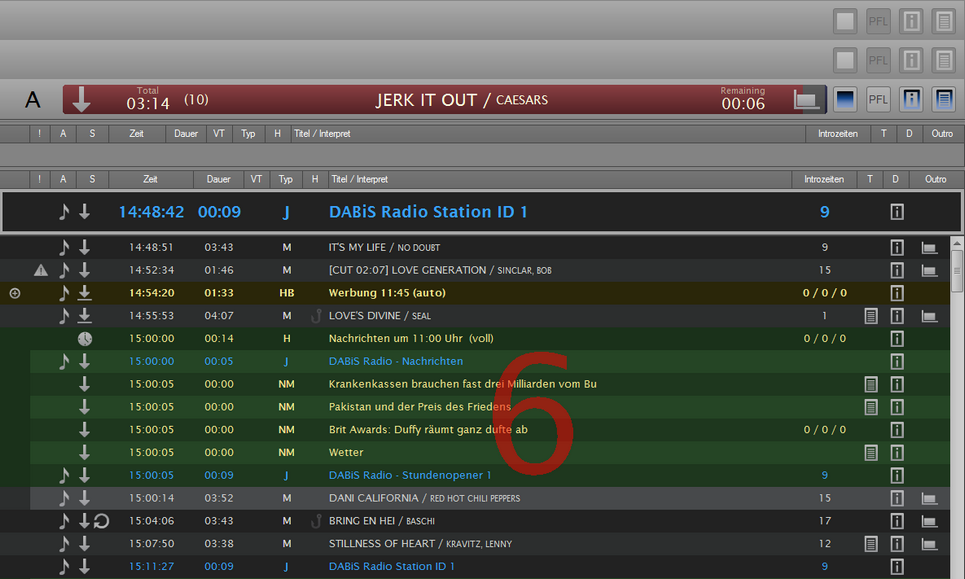Select DABiS Radio Station ID 1 next item

point(482,212)
